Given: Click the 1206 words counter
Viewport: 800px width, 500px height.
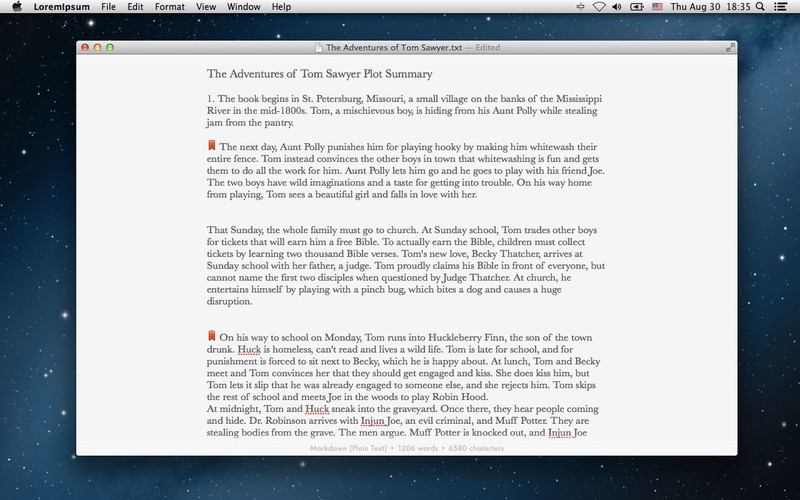Looking at the screenshot, I should (418, 448).
